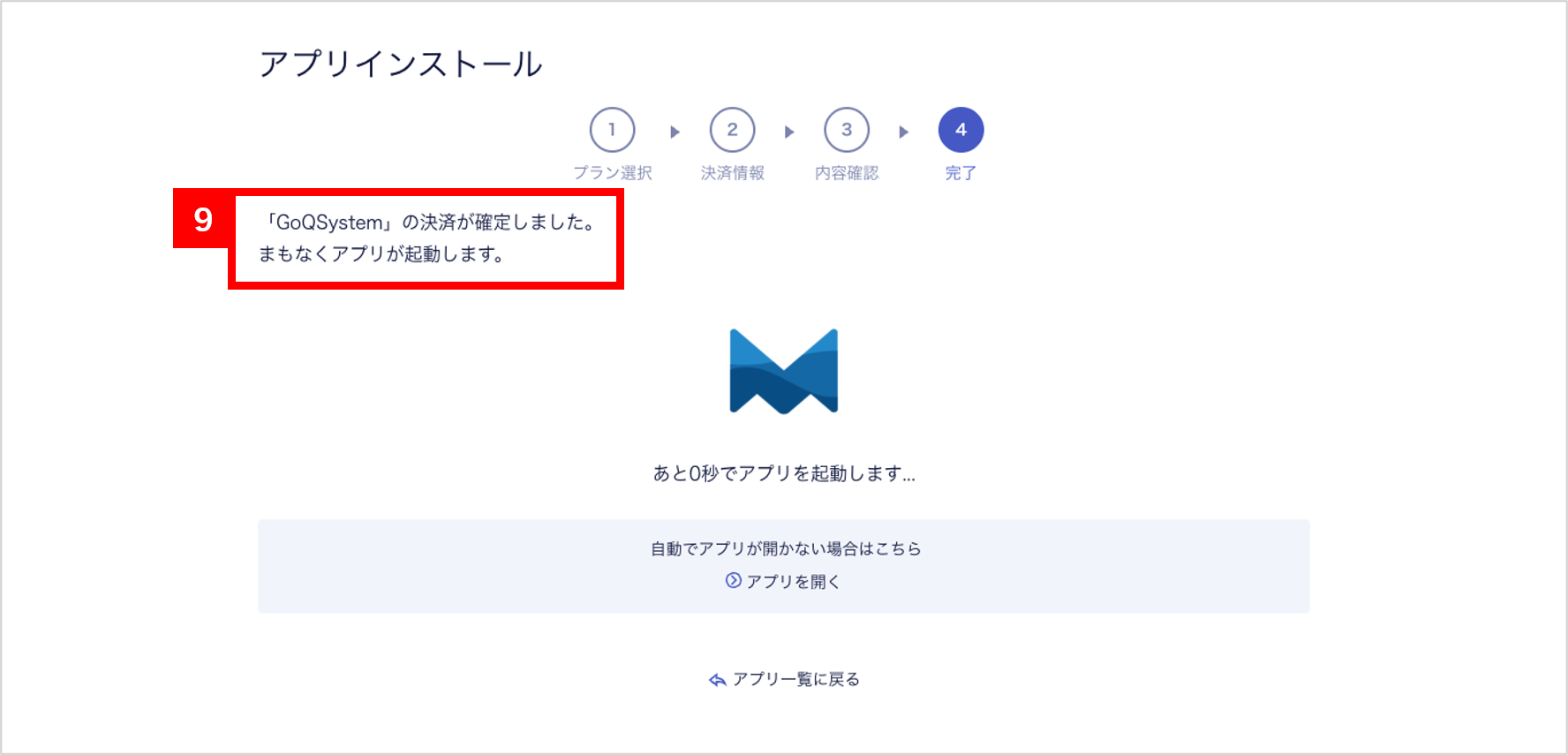Click the arrow between steps 3 and 4

[x=903, y=132]
